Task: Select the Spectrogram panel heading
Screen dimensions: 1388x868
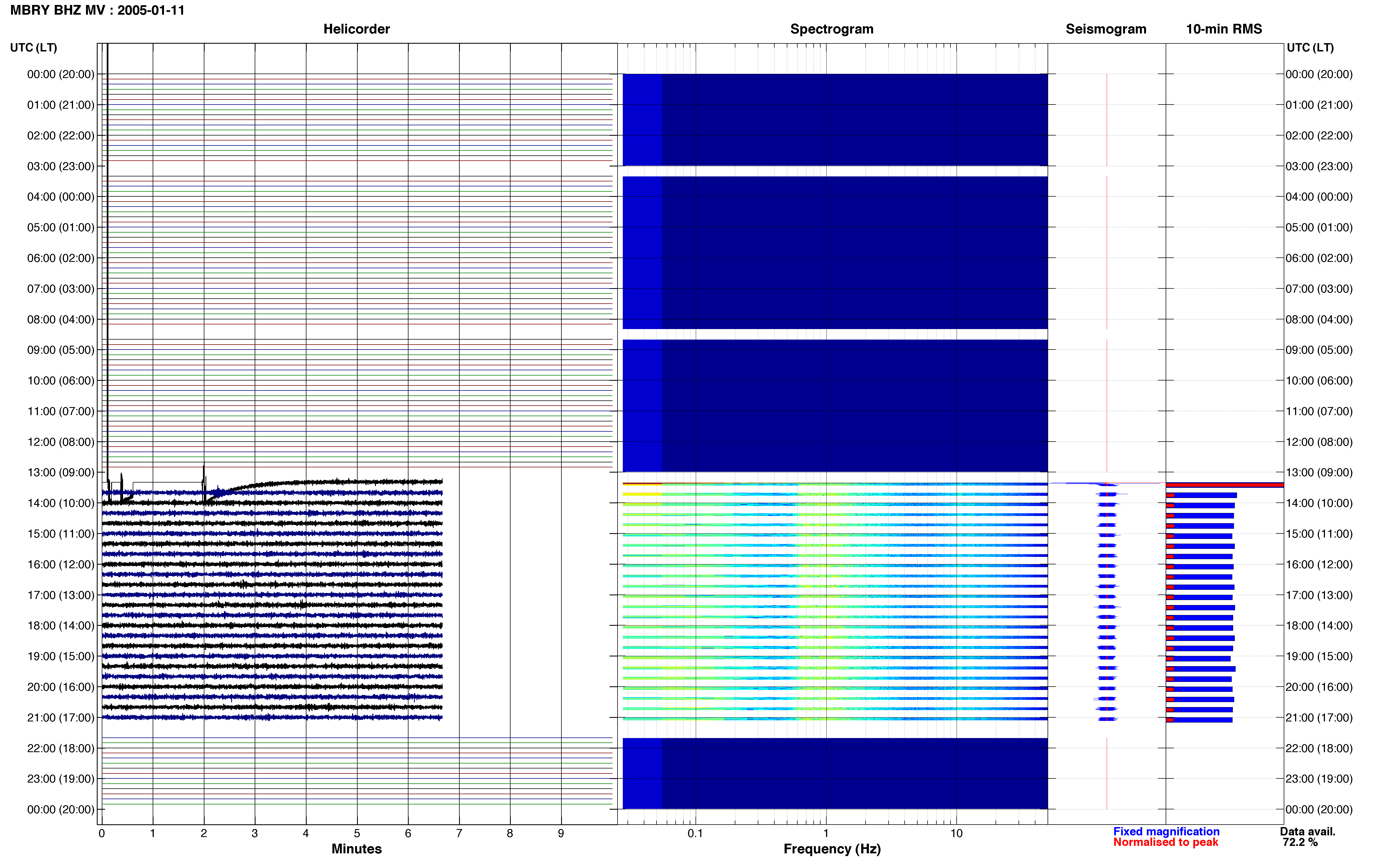Action: coord(832,29)
